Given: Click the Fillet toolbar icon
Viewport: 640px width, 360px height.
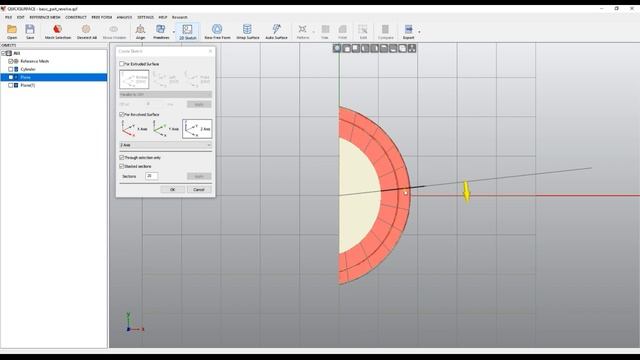Looking at the screenshot, I should pos(342,32).
